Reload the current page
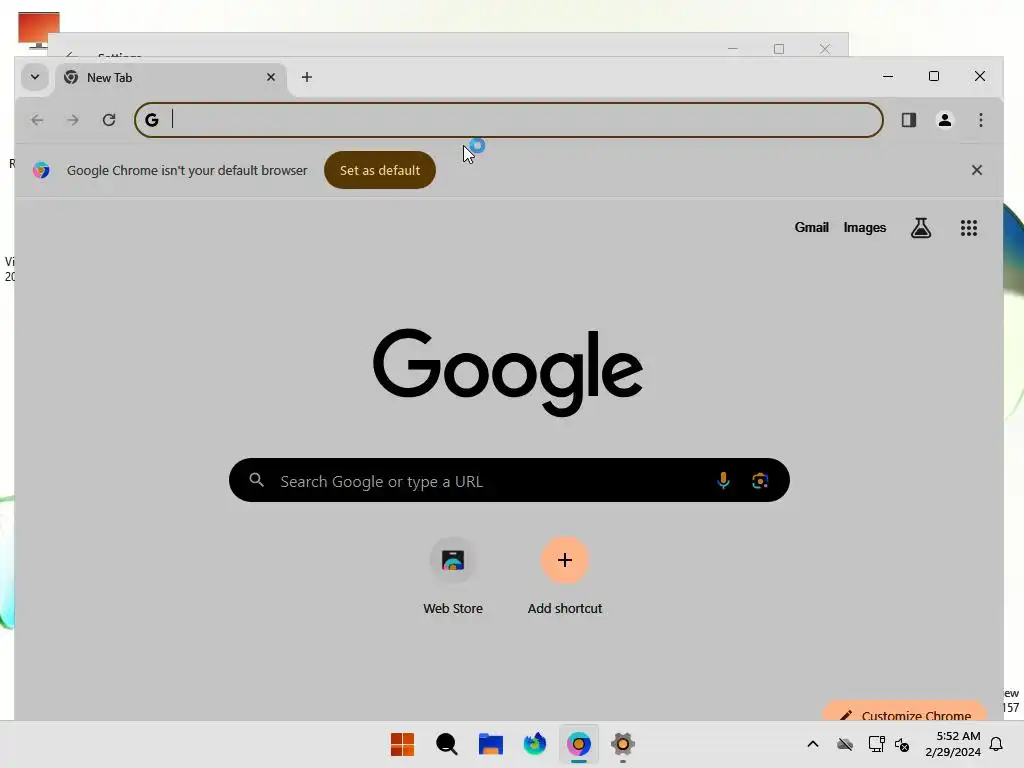1024x768 pixels. tap(109, 120)
